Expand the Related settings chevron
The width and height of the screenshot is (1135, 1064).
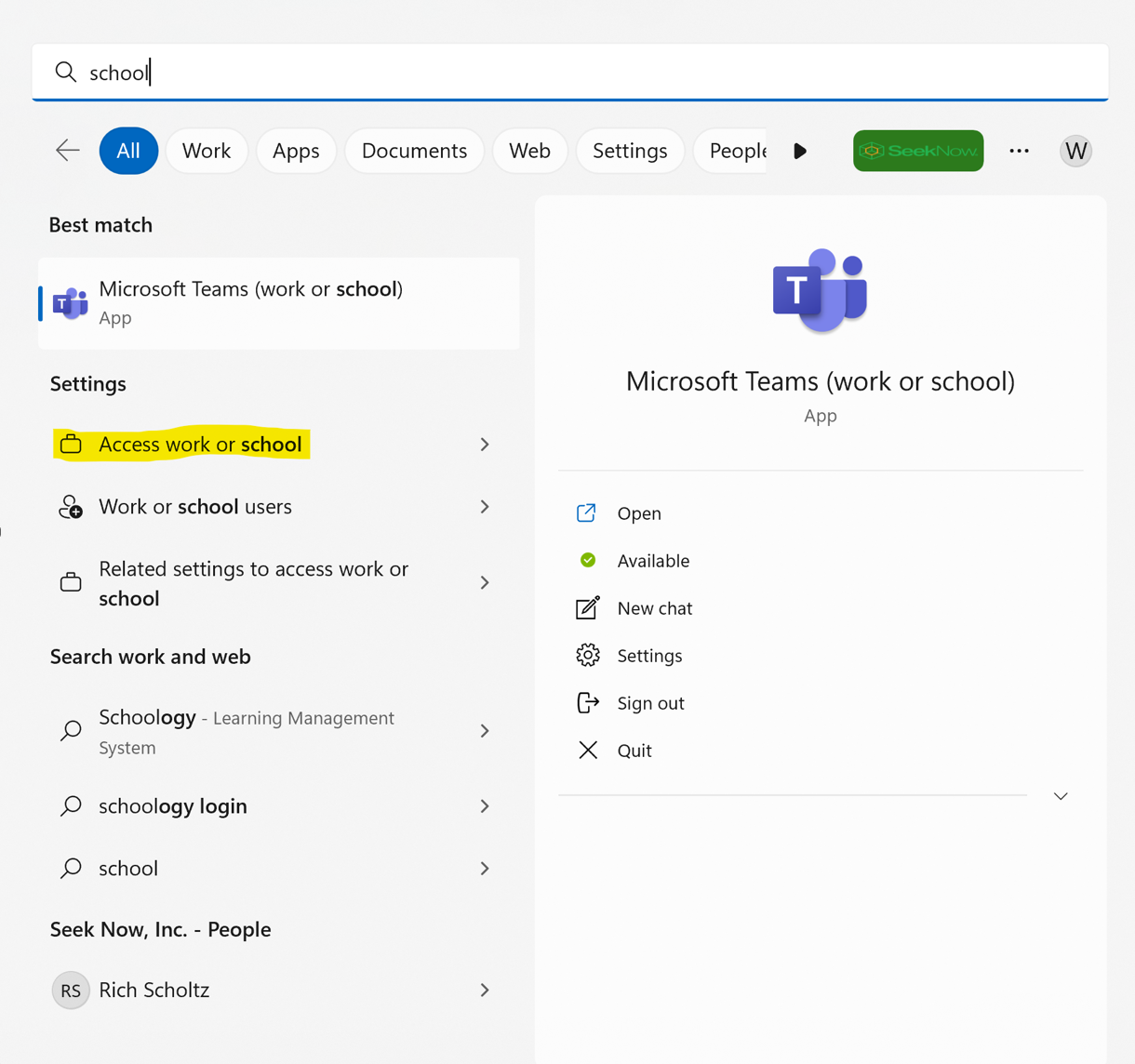[x=485, y=583]
